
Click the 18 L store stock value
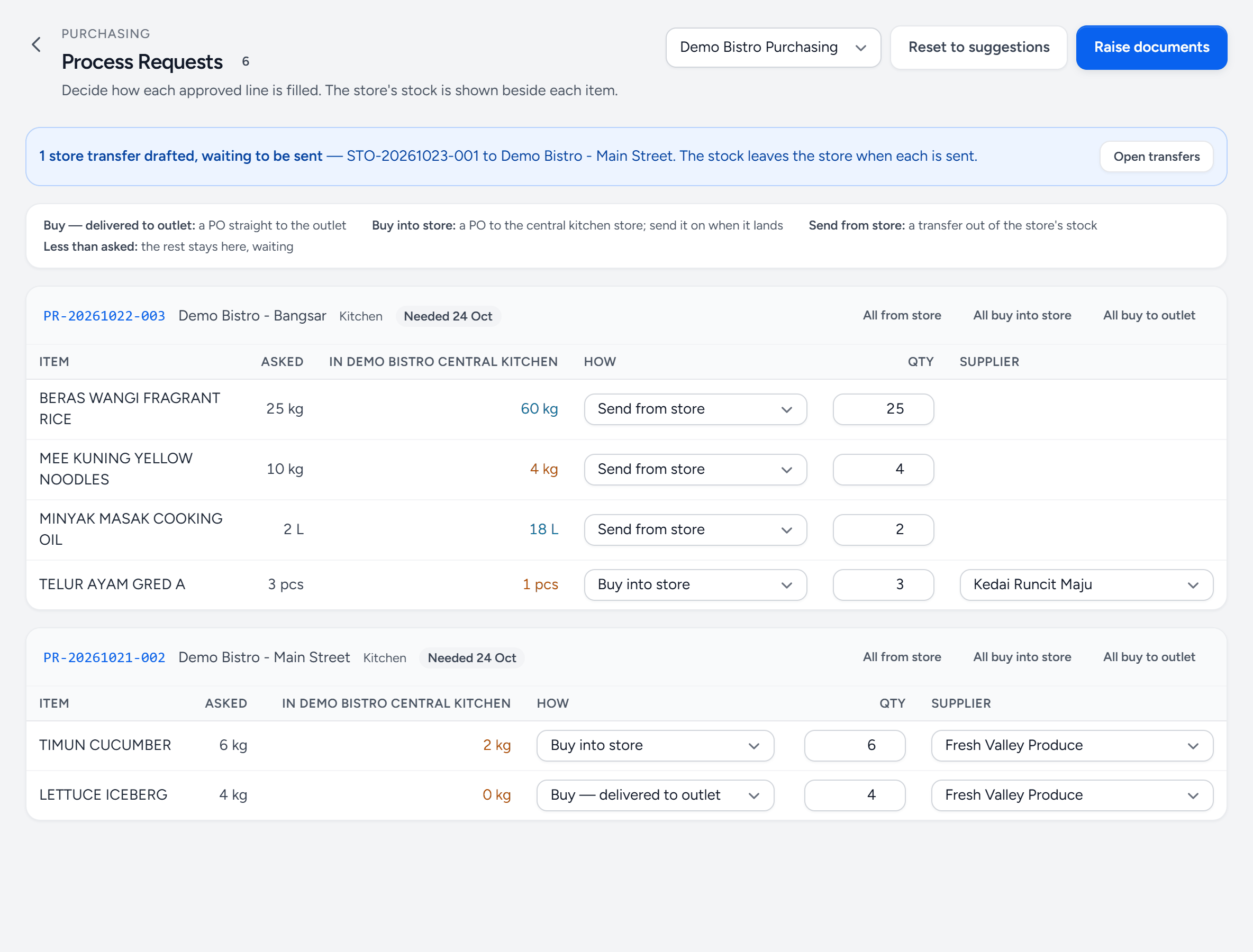(x=544, y=529)
